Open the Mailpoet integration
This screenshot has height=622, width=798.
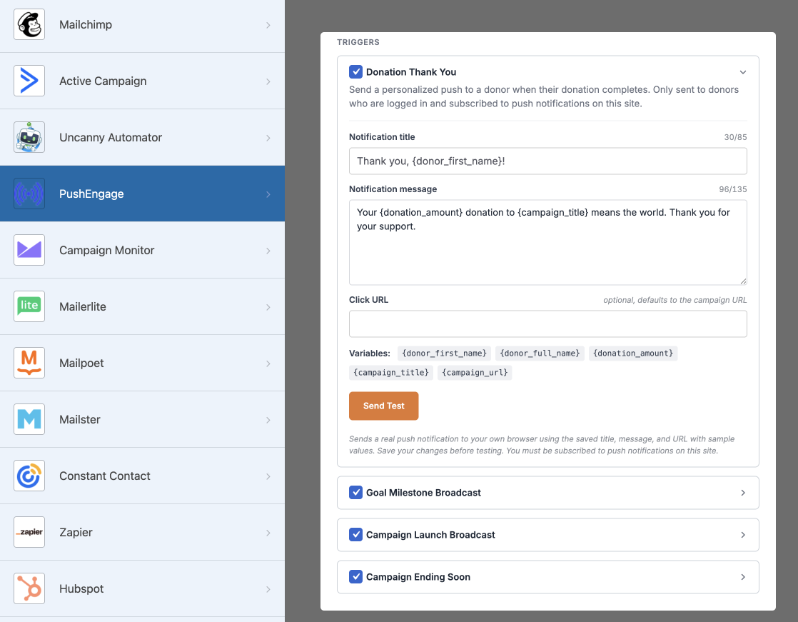point(142,363)
